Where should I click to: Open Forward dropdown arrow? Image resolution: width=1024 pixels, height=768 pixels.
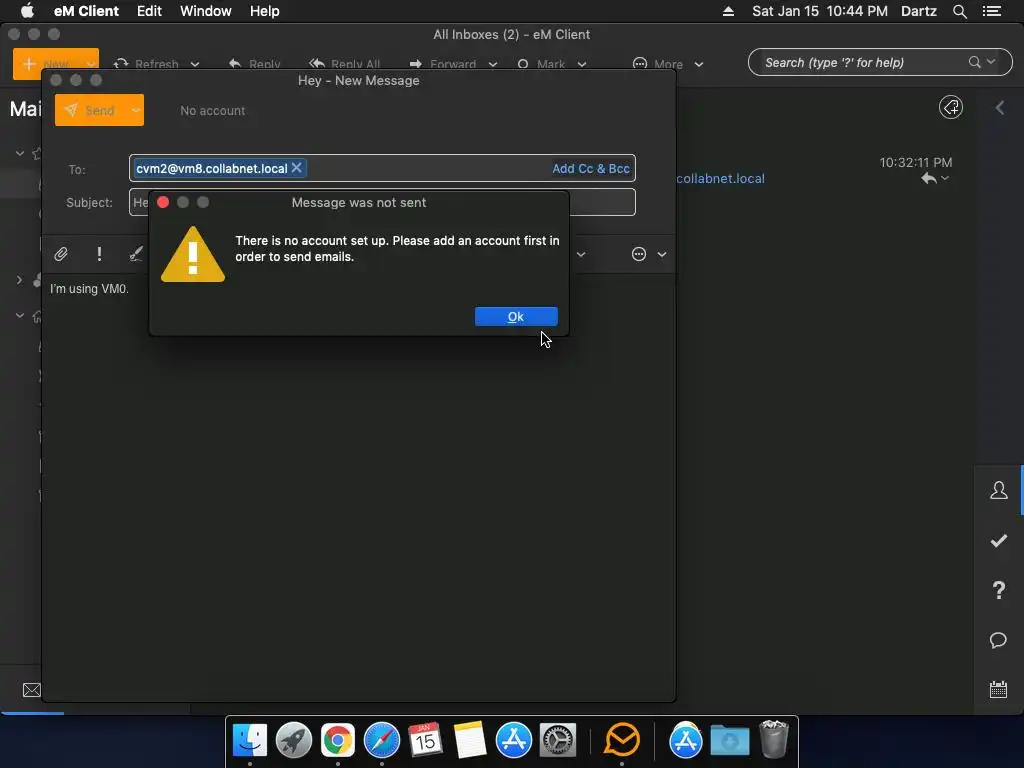[493, 64]
